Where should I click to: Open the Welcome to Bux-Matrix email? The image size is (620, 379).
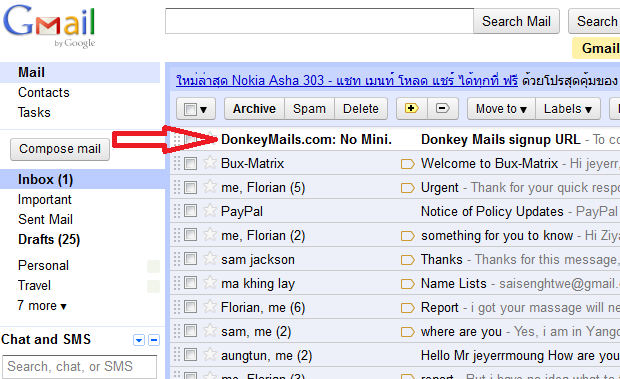click(x=395, y=163)
